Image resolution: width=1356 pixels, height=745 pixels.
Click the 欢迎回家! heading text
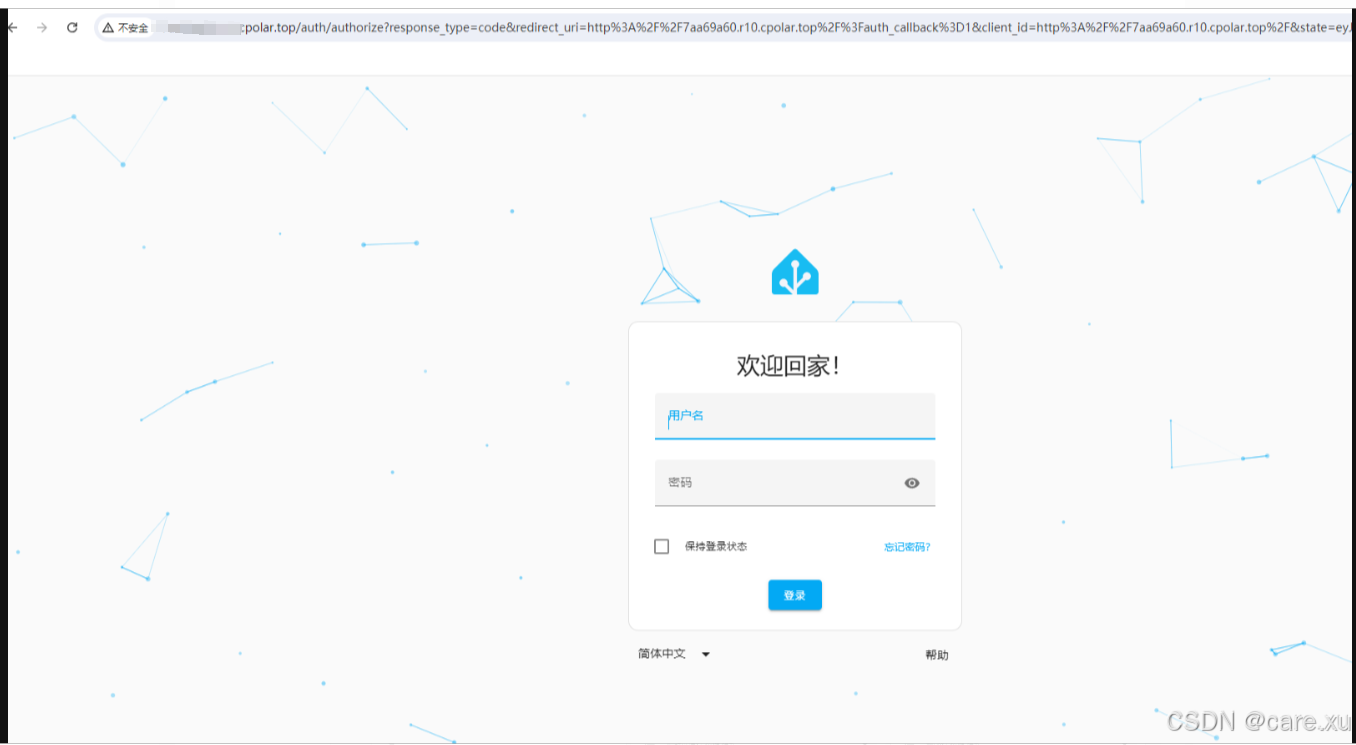788,366
